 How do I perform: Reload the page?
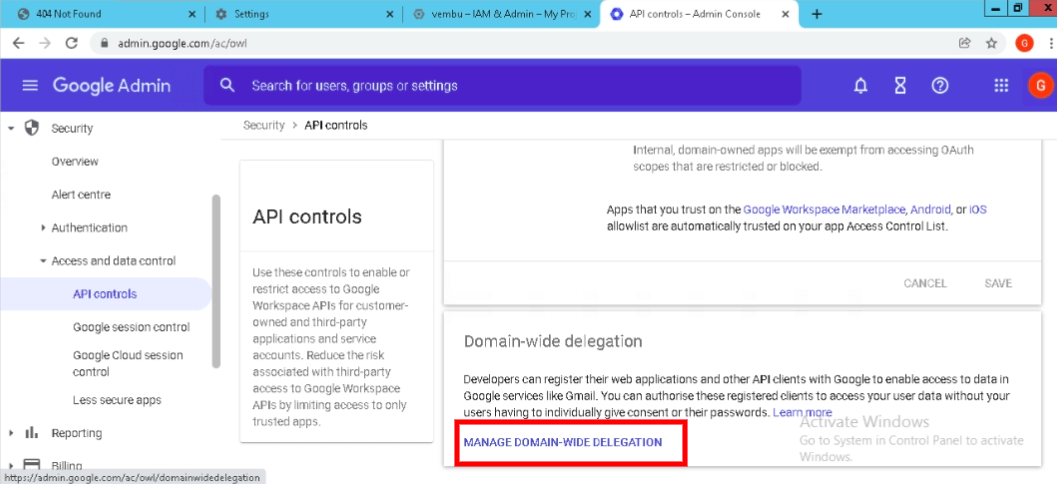pos(71,43)
